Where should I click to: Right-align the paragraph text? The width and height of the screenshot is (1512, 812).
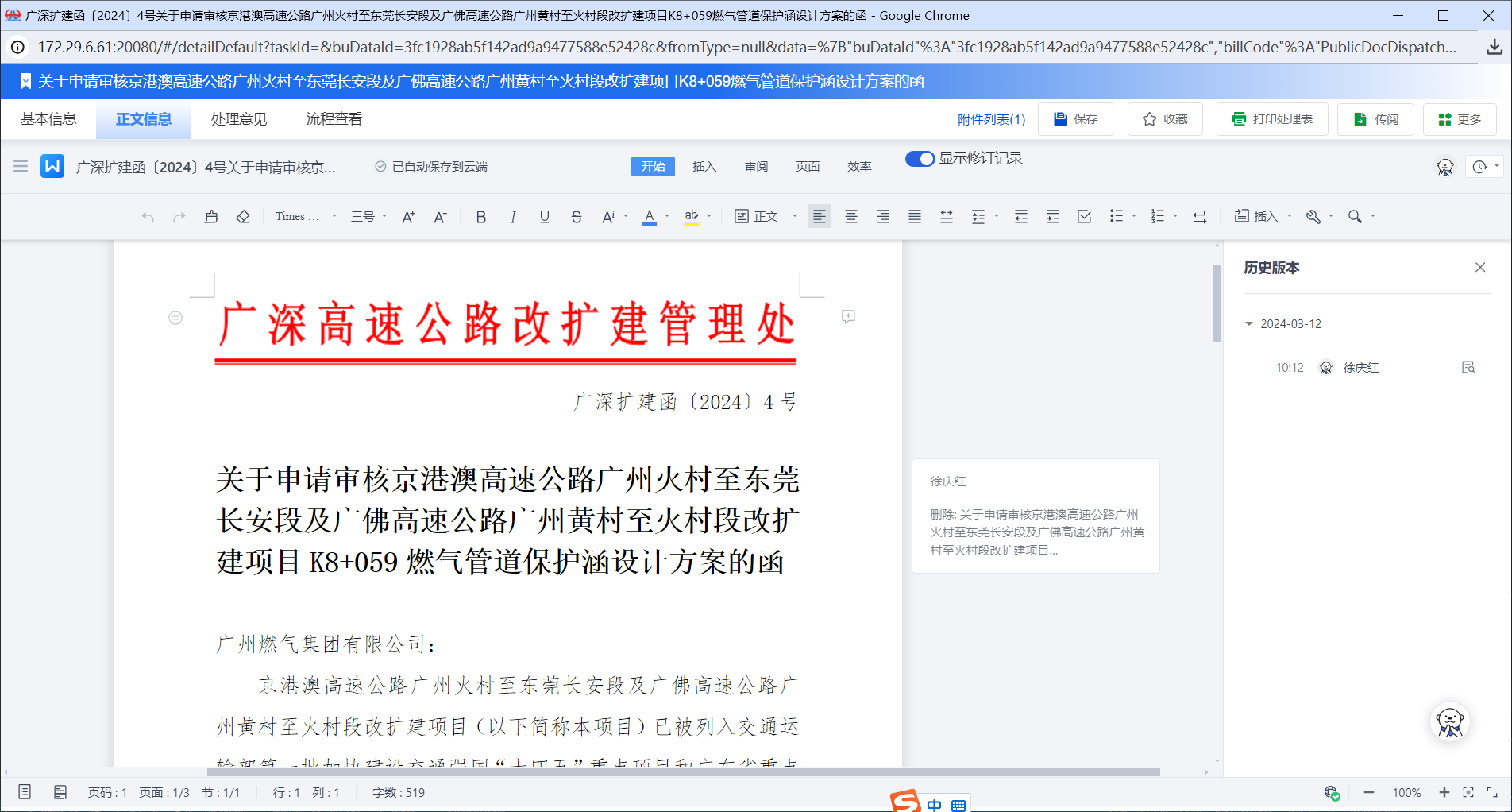[x=883, y=217]
